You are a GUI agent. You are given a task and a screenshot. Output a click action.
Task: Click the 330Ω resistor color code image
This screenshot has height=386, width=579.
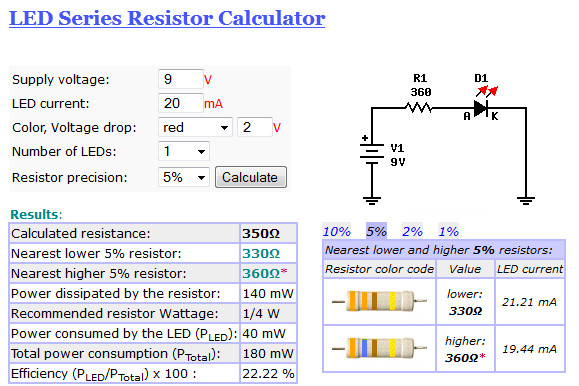pos(380,301)
